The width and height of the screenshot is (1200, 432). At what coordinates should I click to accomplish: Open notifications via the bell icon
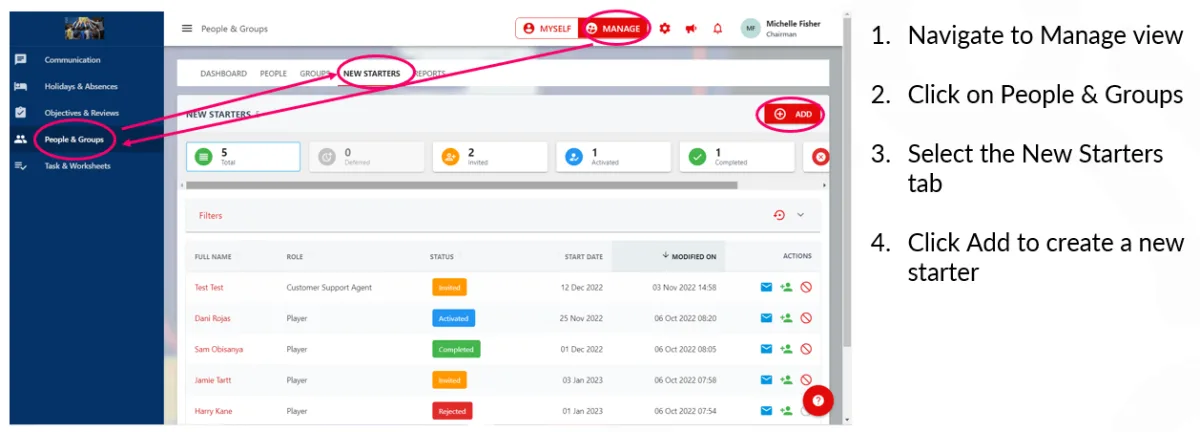pos(717,29)
